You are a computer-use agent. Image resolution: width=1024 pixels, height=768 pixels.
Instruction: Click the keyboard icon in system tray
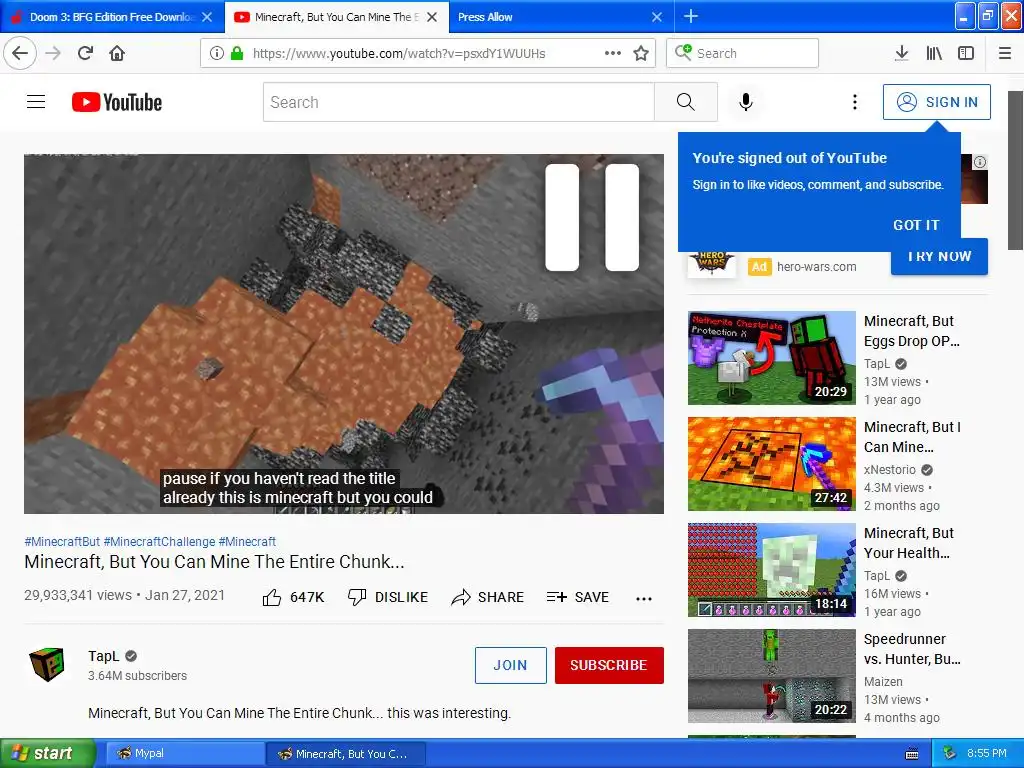point(912,754)
